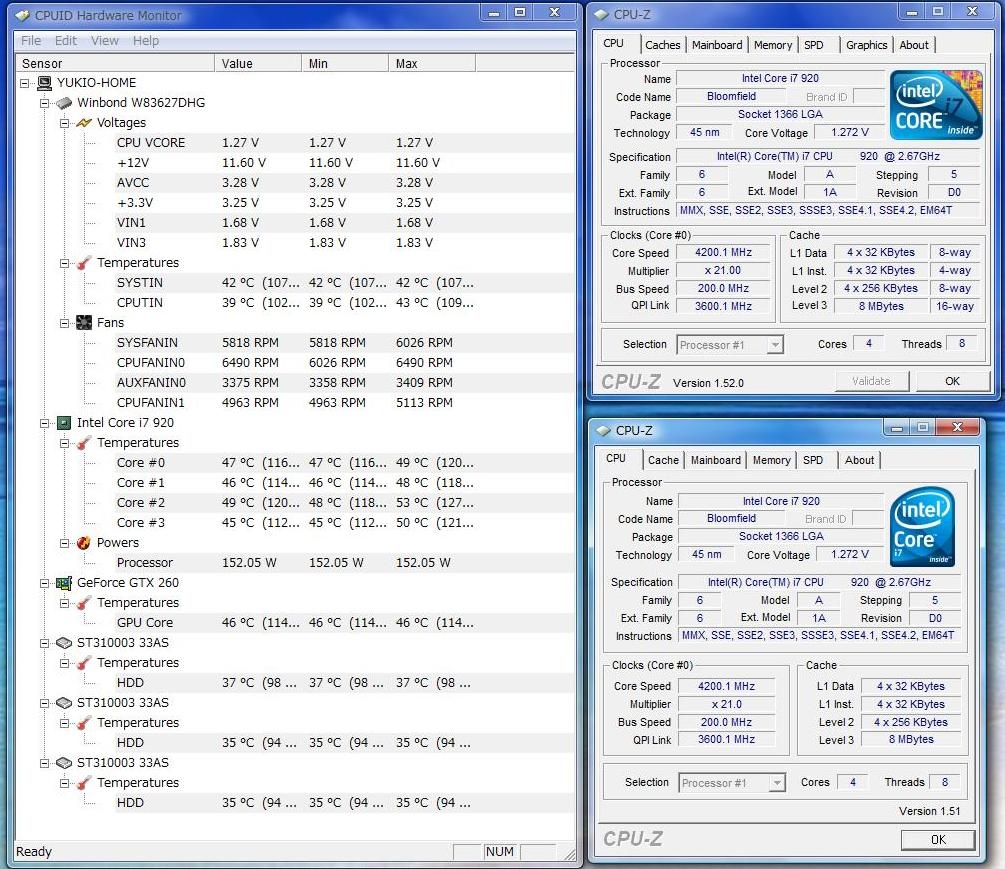Screen dimensions: 1005x869
Task: Collapse the GeForce GTX 260 node
Action: (x=44, y=583)
